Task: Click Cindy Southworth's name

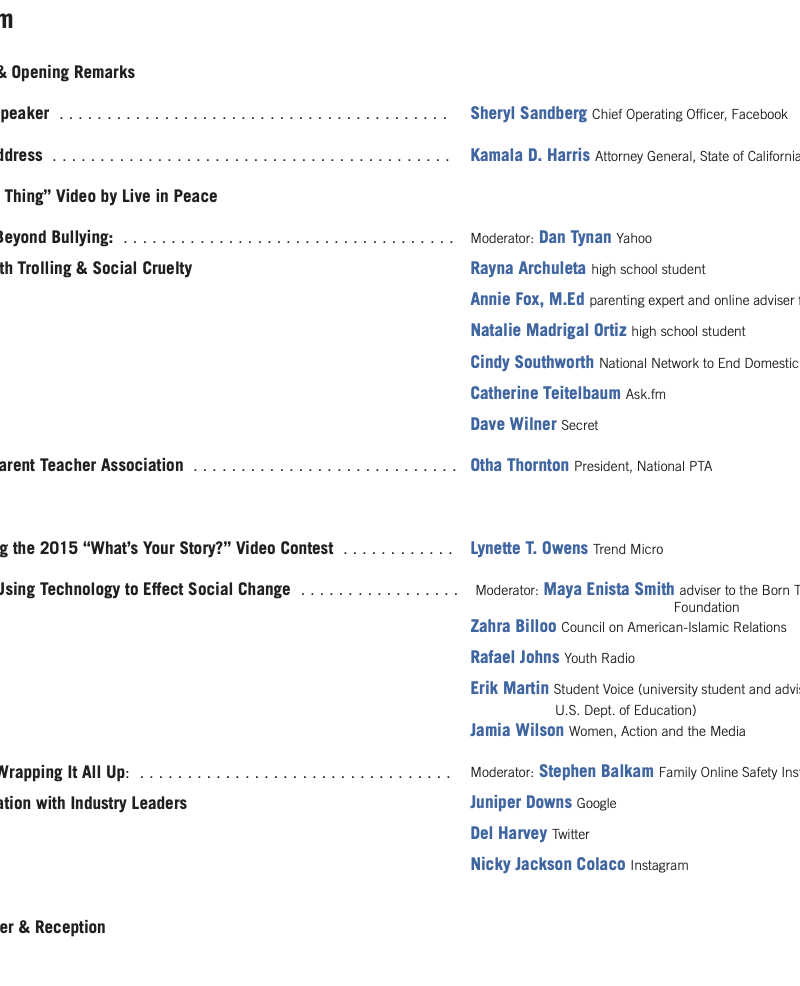Action: [x=532, y=362]
